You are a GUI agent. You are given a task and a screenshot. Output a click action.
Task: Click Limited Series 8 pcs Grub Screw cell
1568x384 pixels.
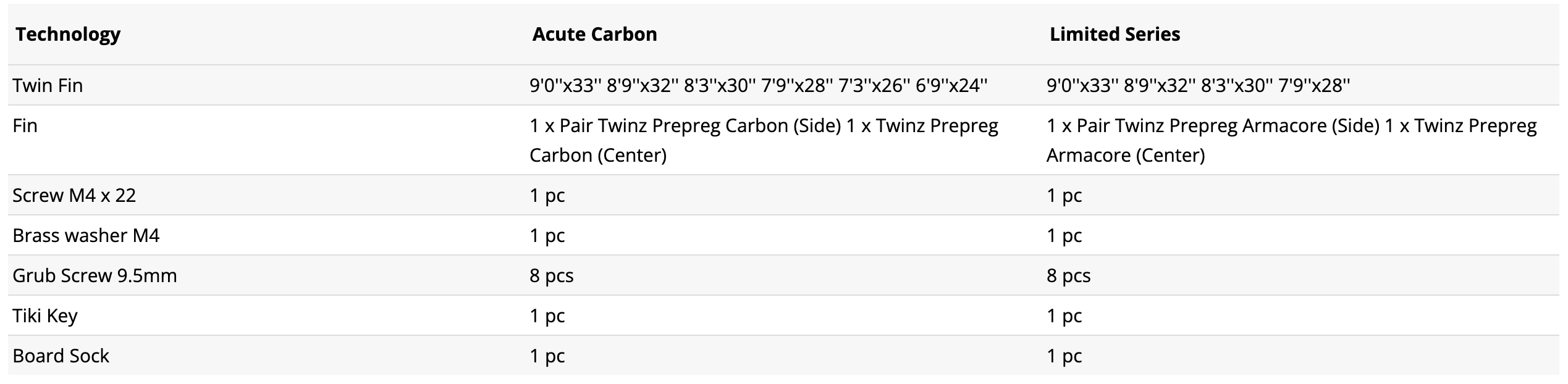(1068, 275)
